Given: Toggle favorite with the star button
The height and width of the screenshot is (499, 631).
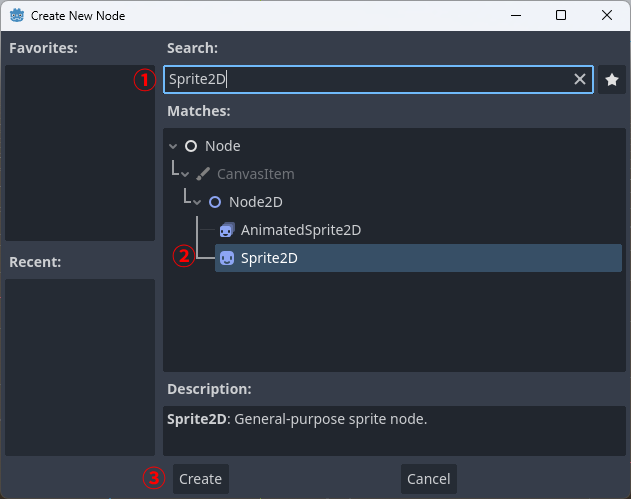Looking at the screenshot, I should 612,80.
